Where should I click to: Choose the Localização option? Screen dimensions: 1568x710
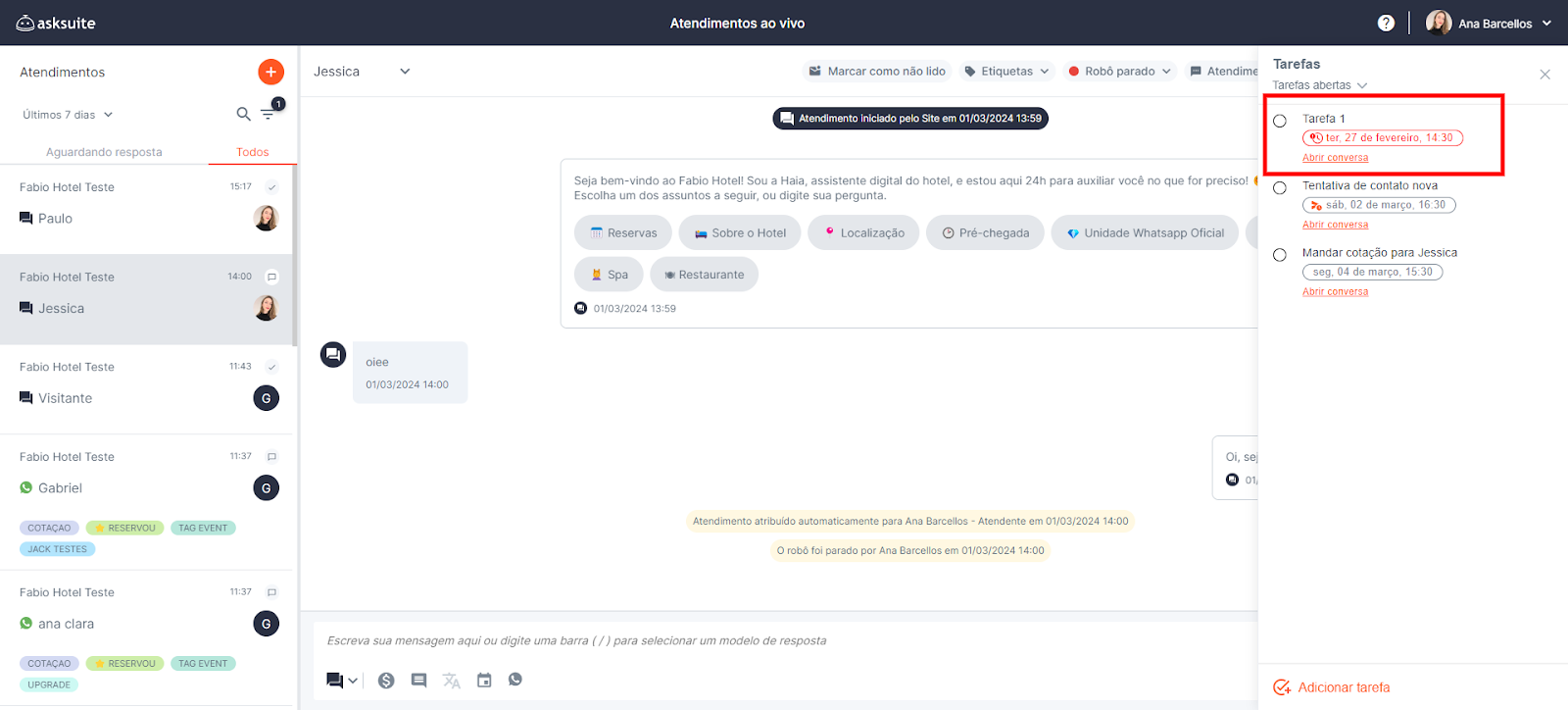click(863, 233)
